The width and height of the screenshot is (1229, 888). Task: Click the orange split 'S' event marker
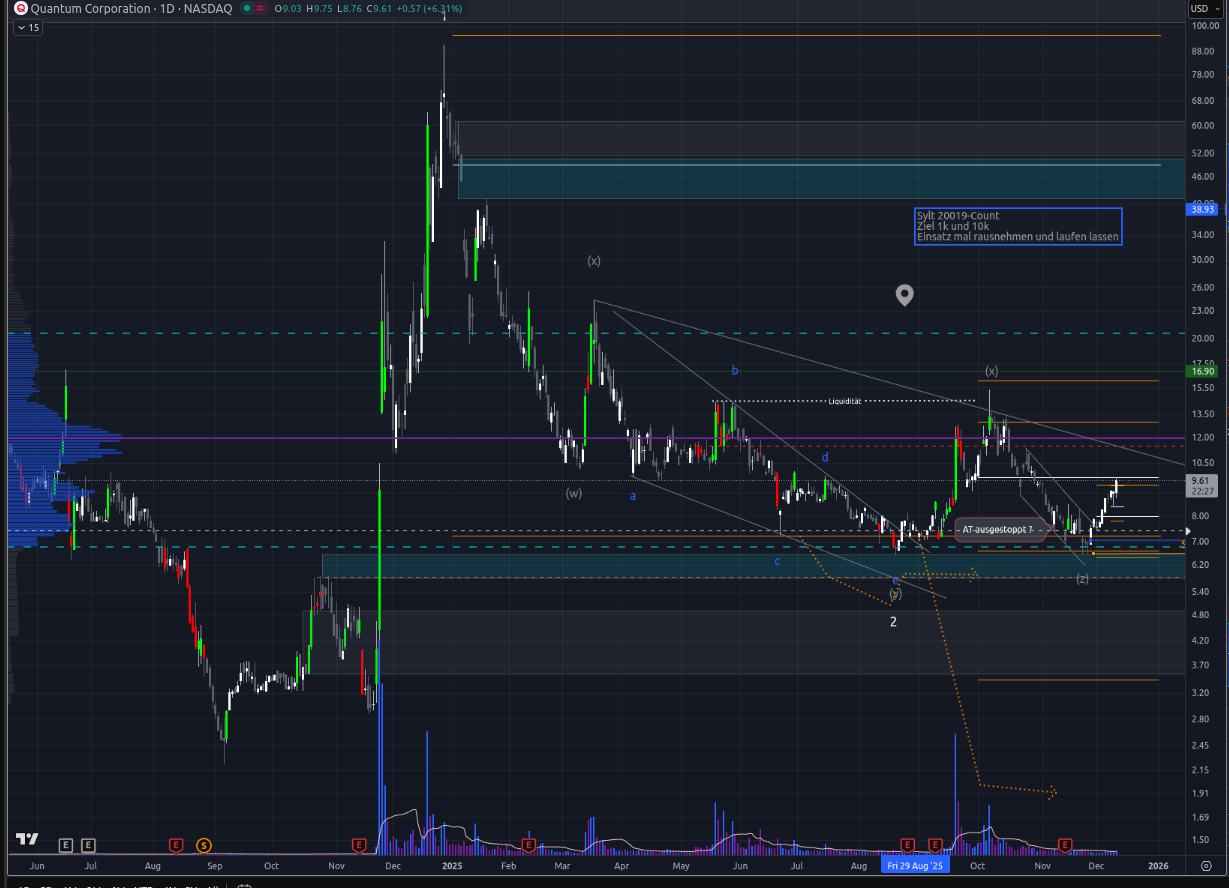[204, 845]
